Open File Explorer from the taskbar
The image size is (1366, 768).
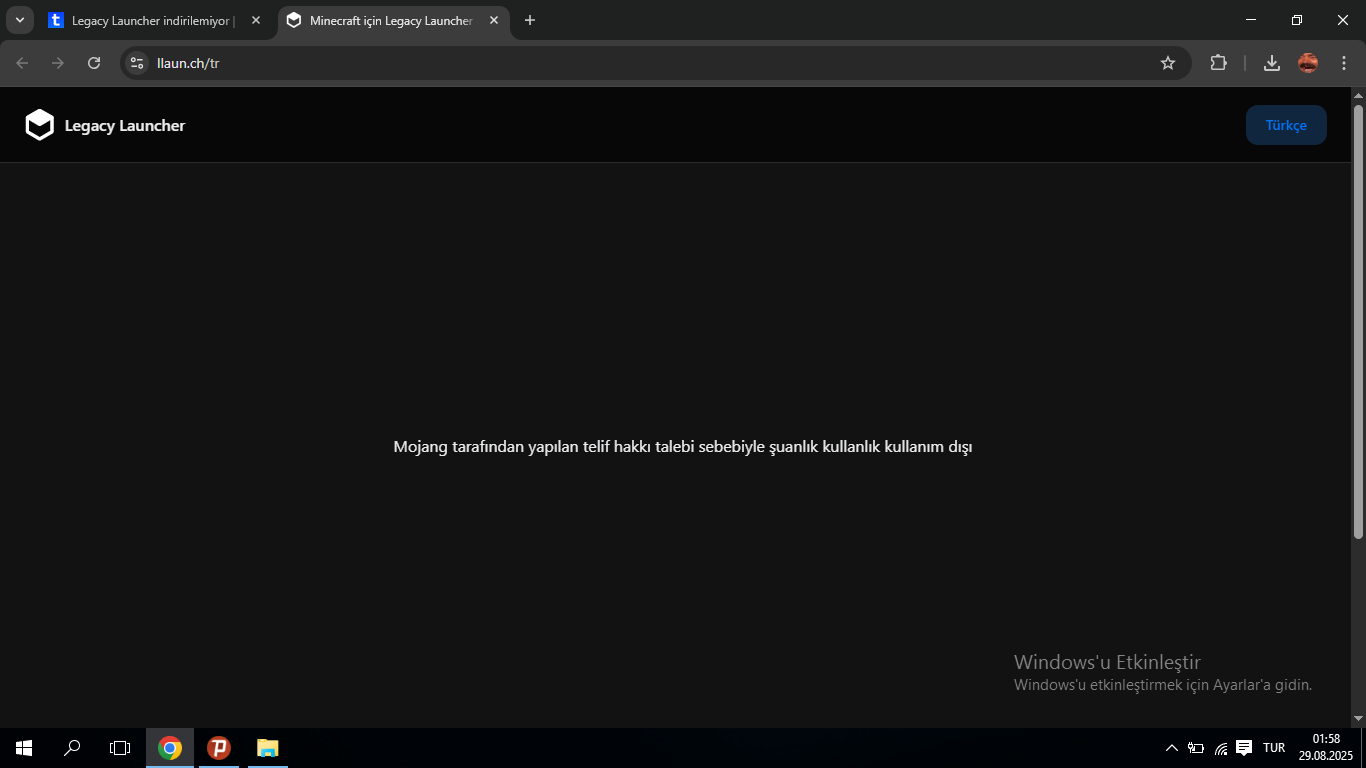[x=267, y=748]
